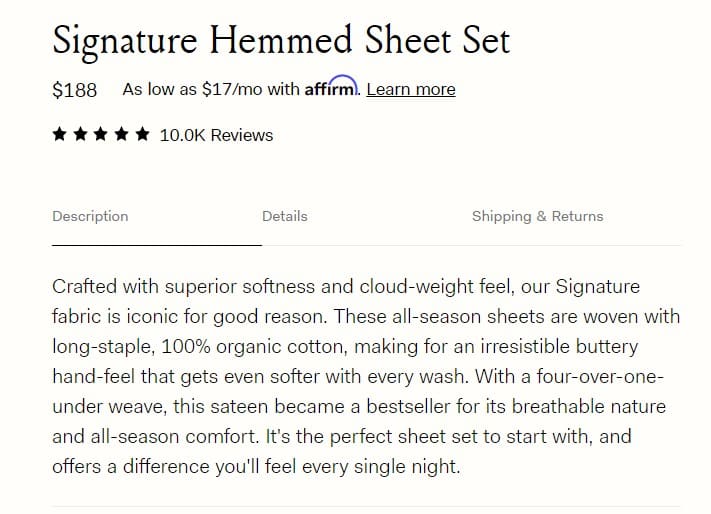The width and height of the screenshot is (711, 514).
Task: Click the As low as $17/mo text
Action: [x=192, y=89]
